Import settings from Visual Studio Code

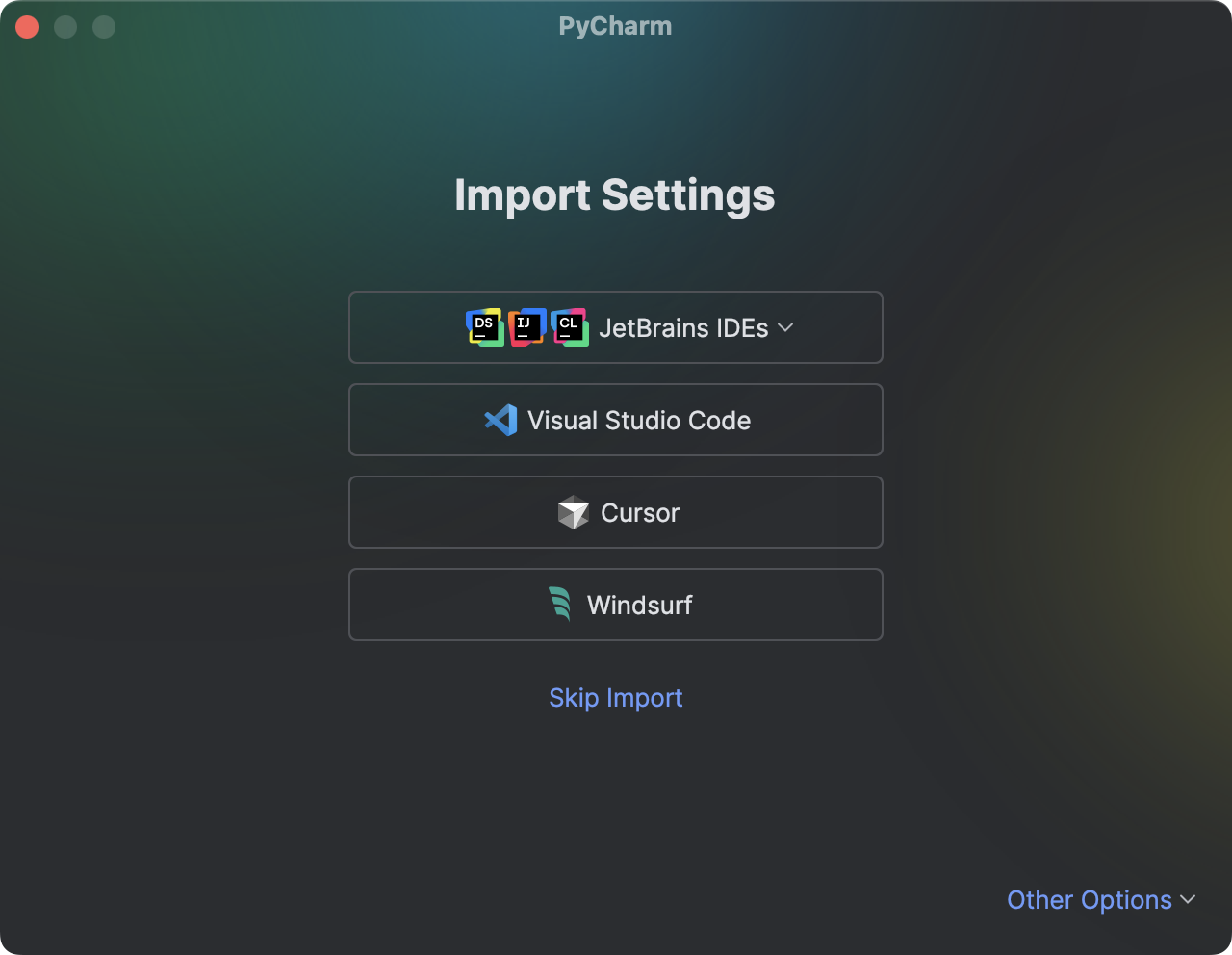pyautogui.click(x=616, y=420)
